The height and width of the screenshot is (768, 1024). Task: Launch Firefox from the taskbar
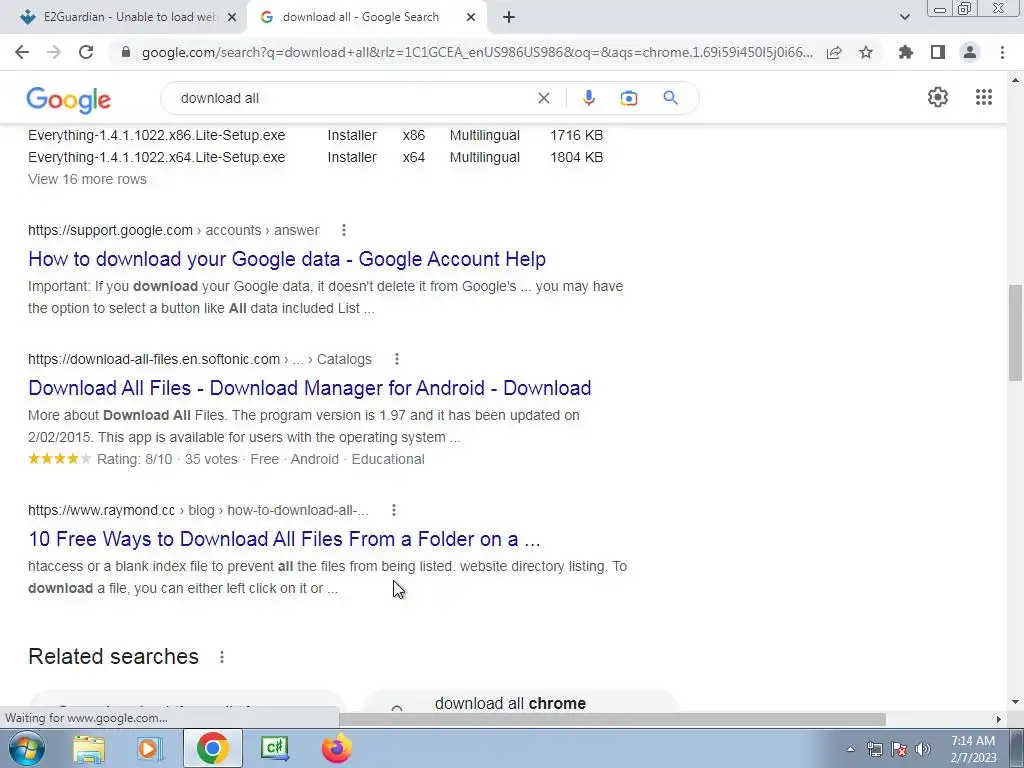336,748
